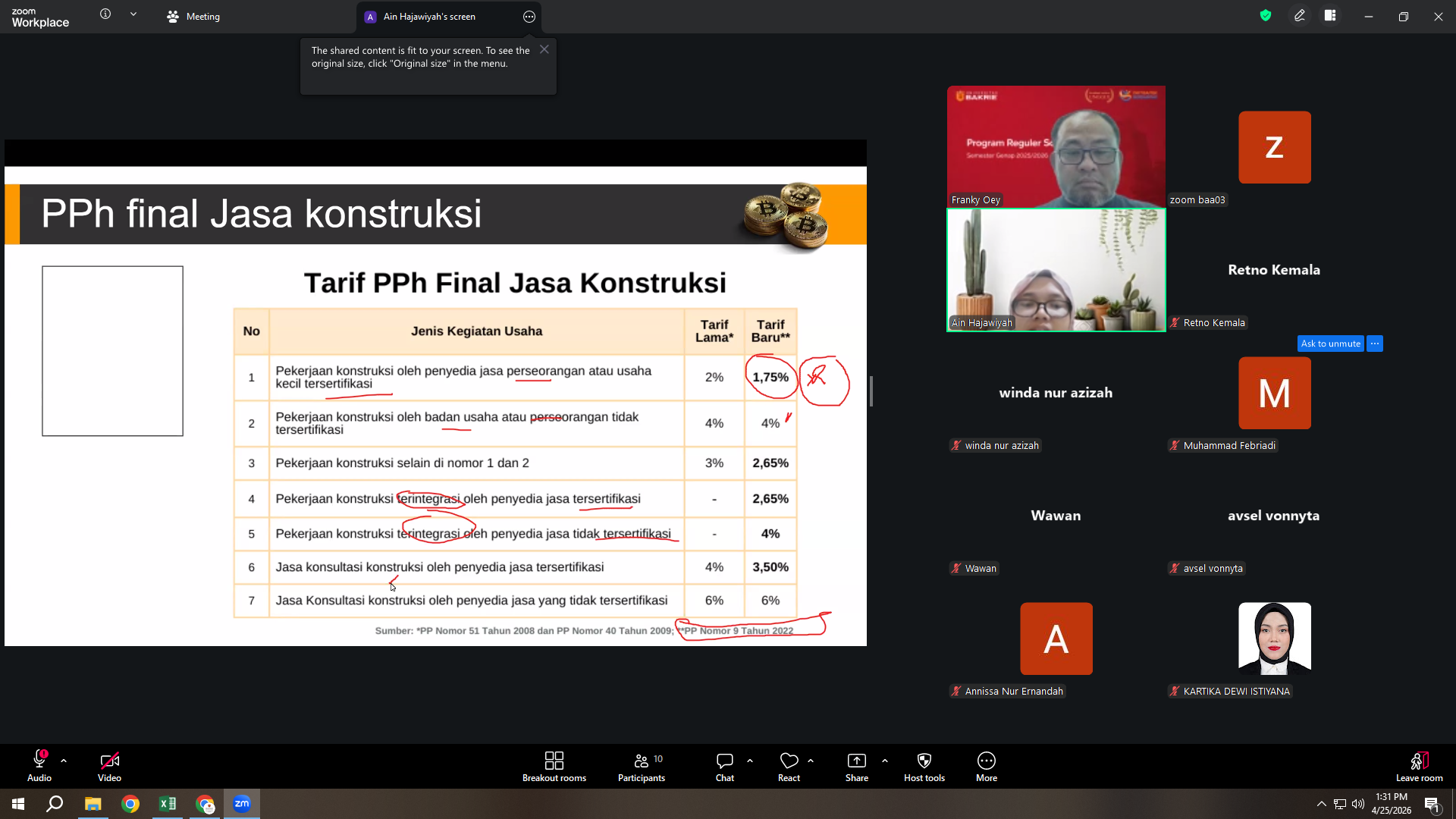Unmute microphone with Audio button
The width and height of the screenshot is (1456, 819).
click(x=39, y=766)
